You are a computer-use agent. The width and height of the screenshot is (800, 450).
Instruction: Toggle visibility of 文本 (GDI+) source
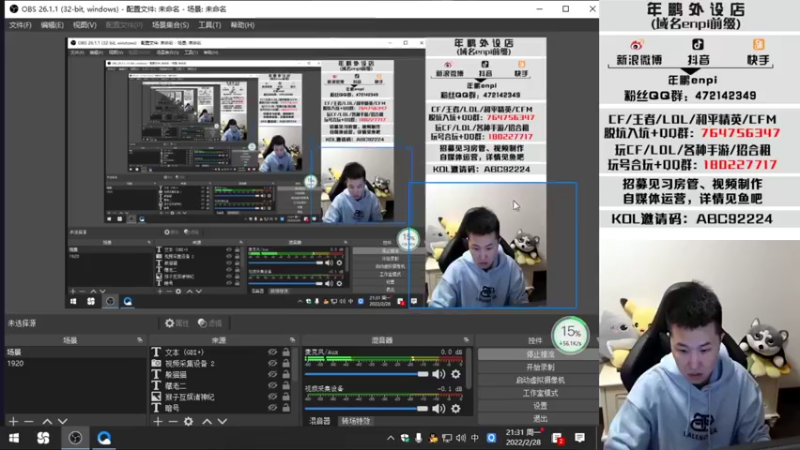[x=272, y=352]
